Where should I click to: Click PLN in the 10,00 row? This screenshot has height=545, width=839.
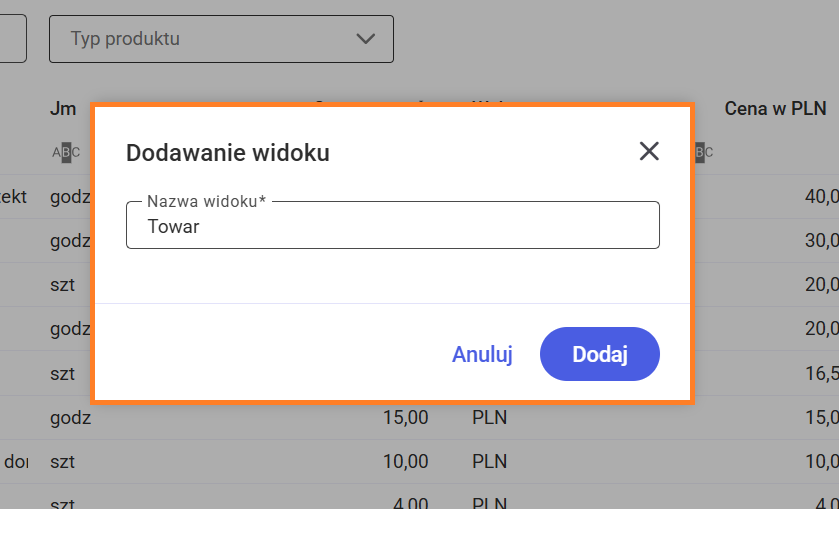coord(489,462)
